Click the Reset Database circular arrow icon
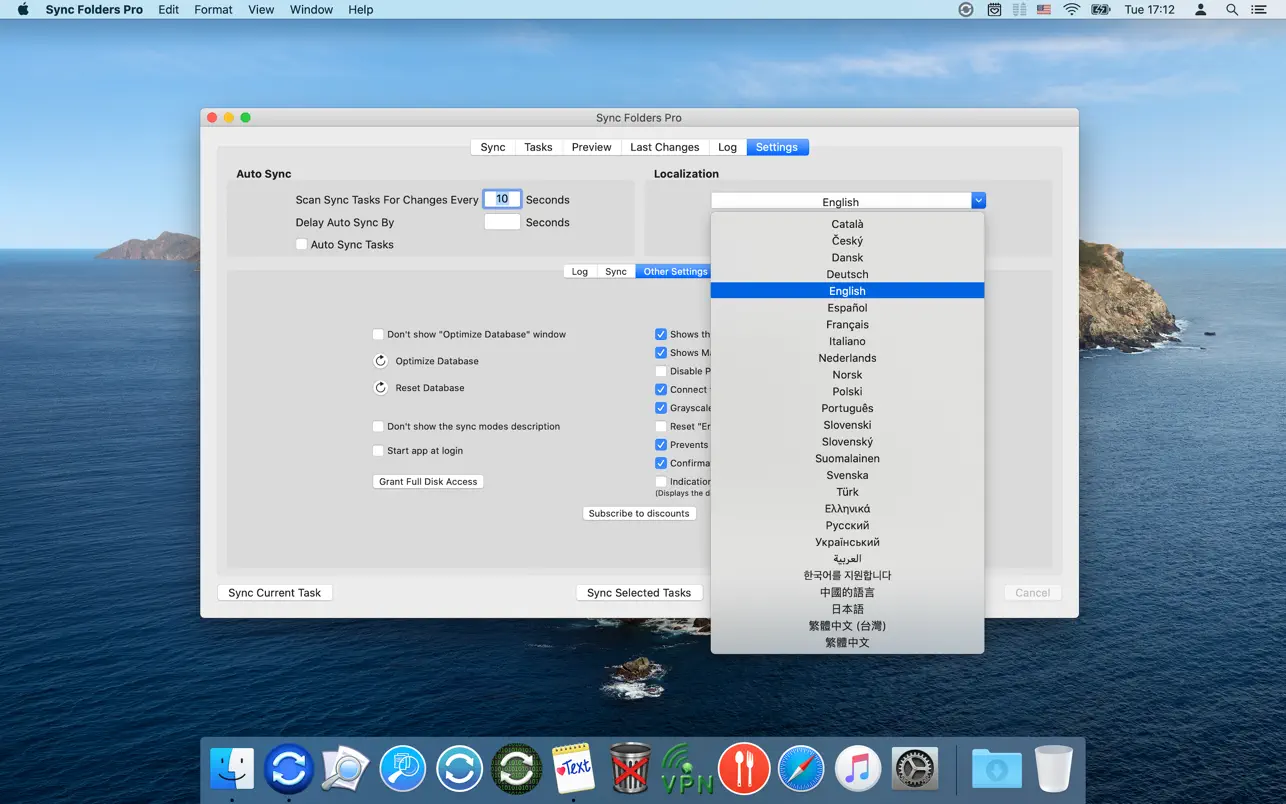This screenshot has width=1286, height=804. [x=381, y=388]
